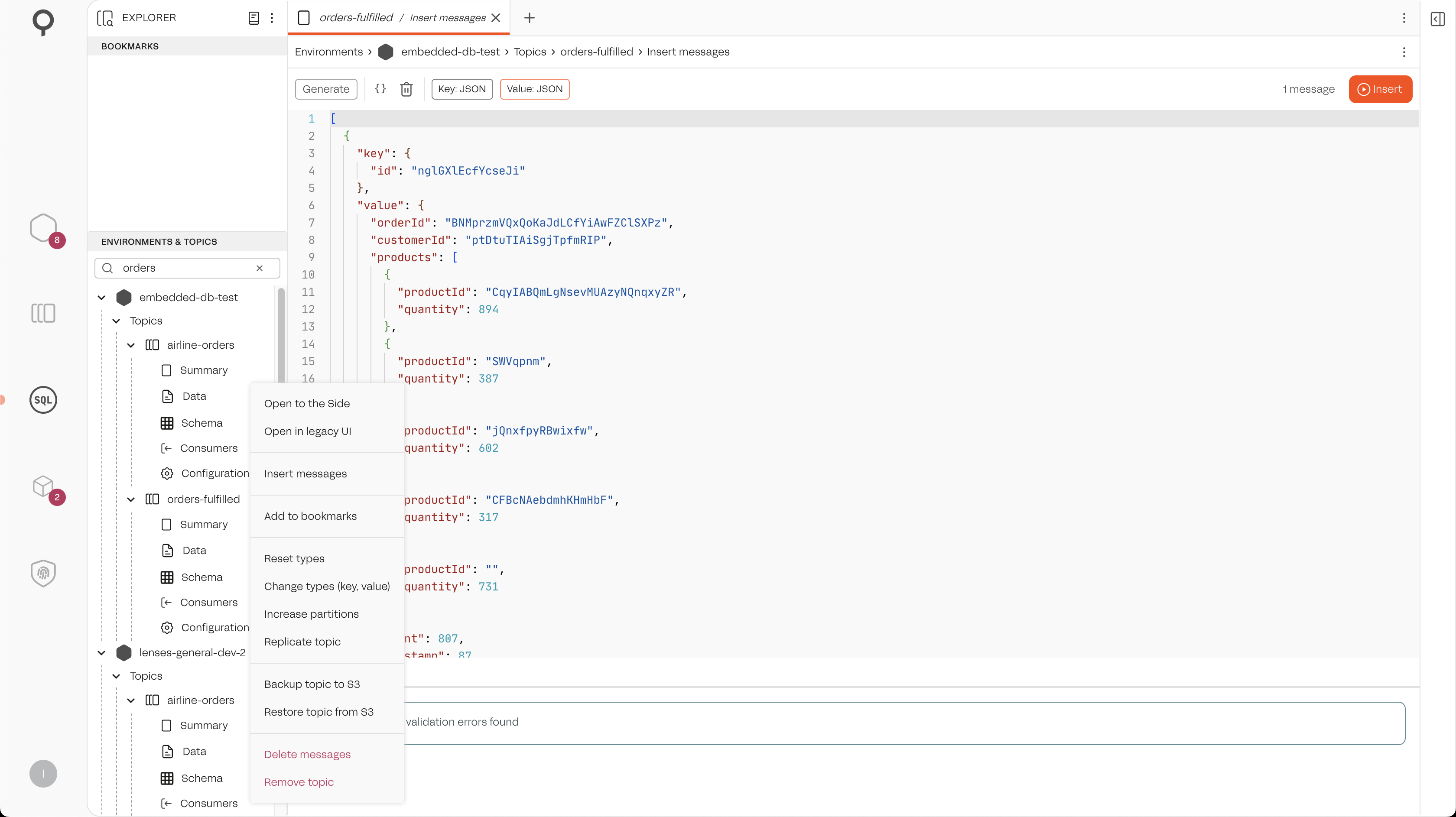
Task: Click the trash delete icon in toolbar
Action: (406, 89)
